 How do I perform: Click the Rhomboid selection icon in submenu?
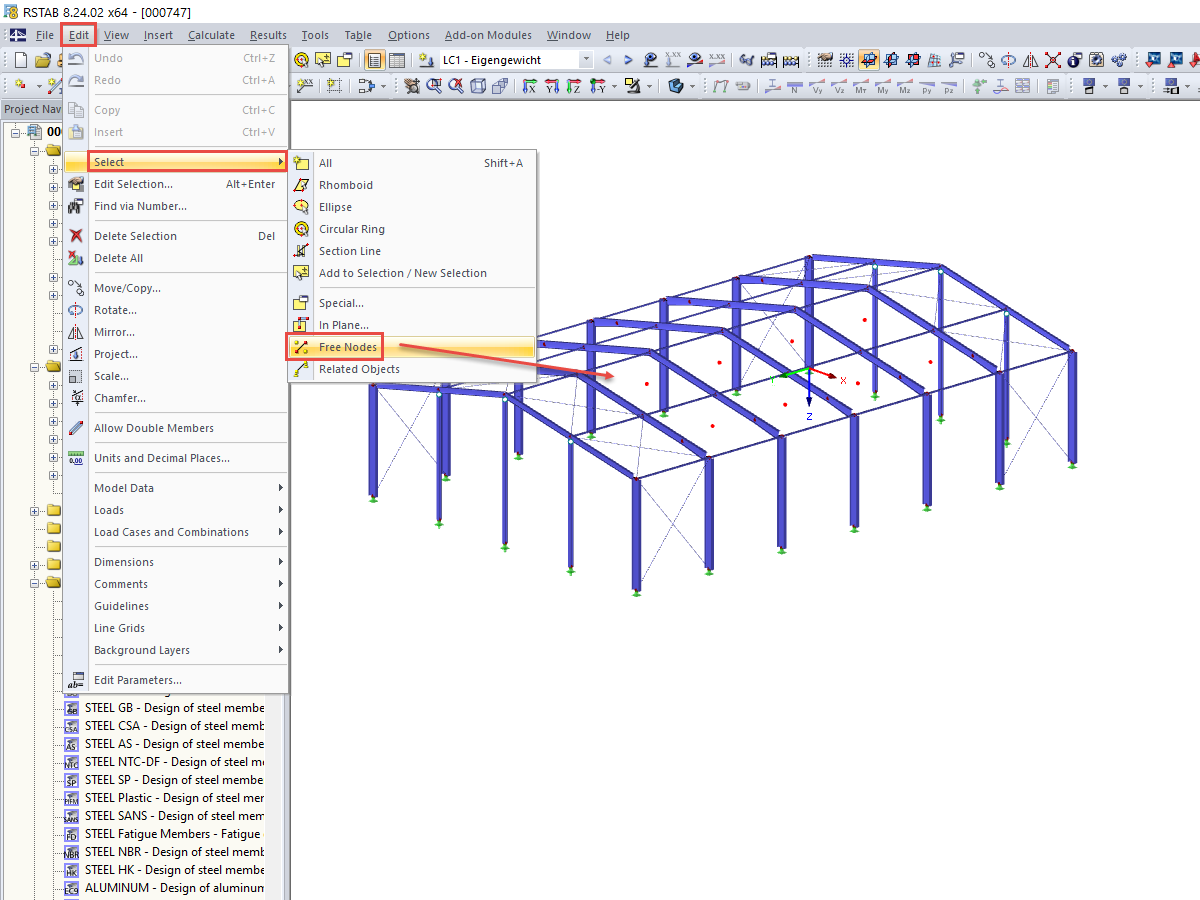301,185
